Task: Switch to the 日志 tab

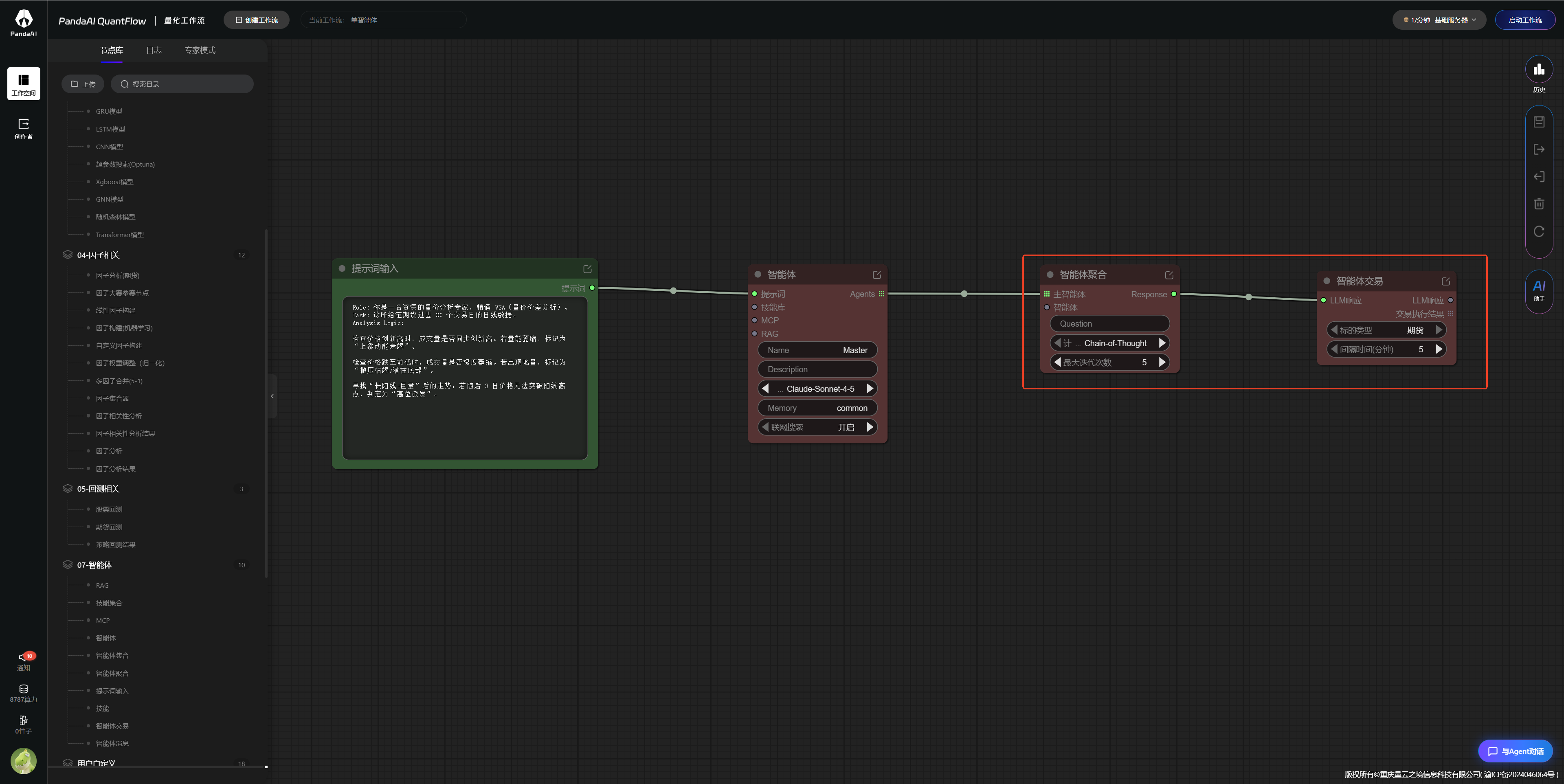Action: tap(154, 51)
